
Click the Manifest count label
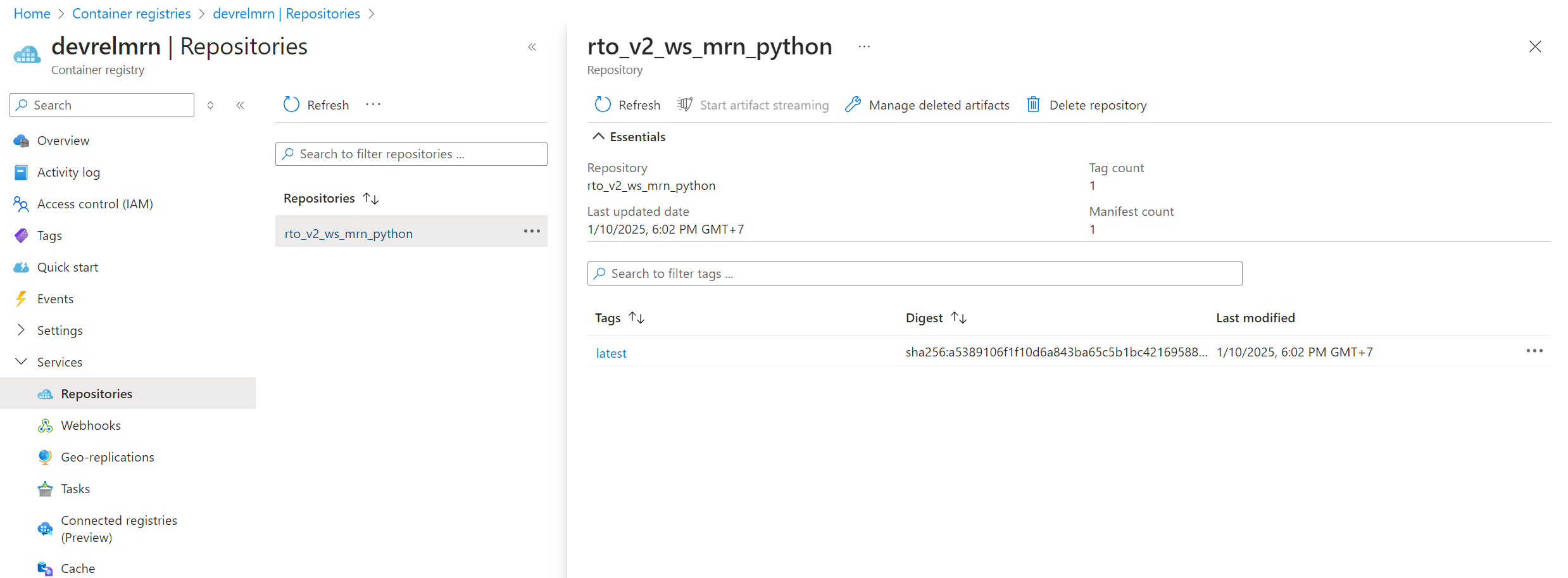[x=1131, y=211]
